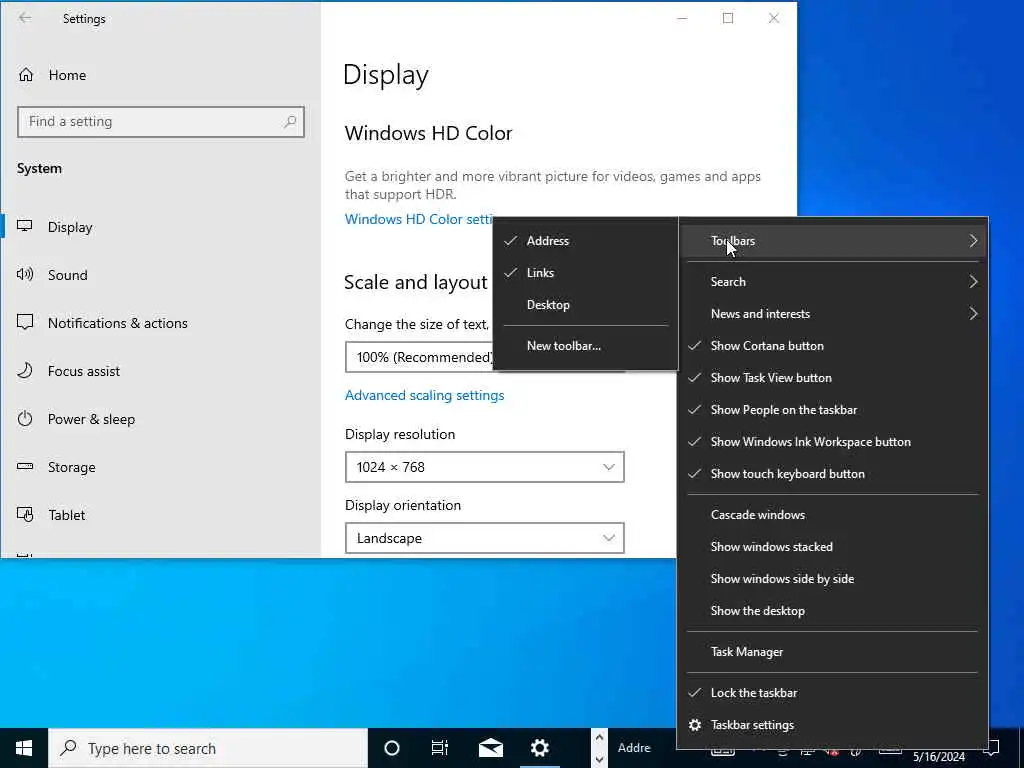Screen dimensions: 1024x768
Task: Click the Address toolbar on taskbar
Action: click(634, 748)
